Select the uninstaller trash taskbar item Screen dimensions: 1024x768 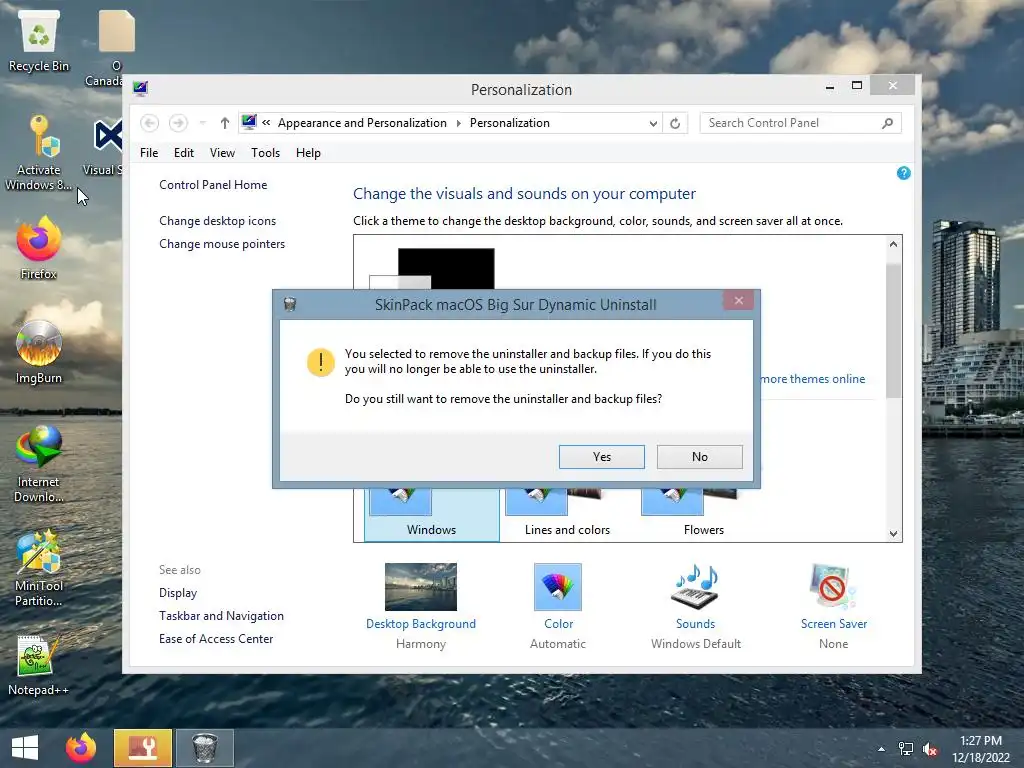[204, 748]
